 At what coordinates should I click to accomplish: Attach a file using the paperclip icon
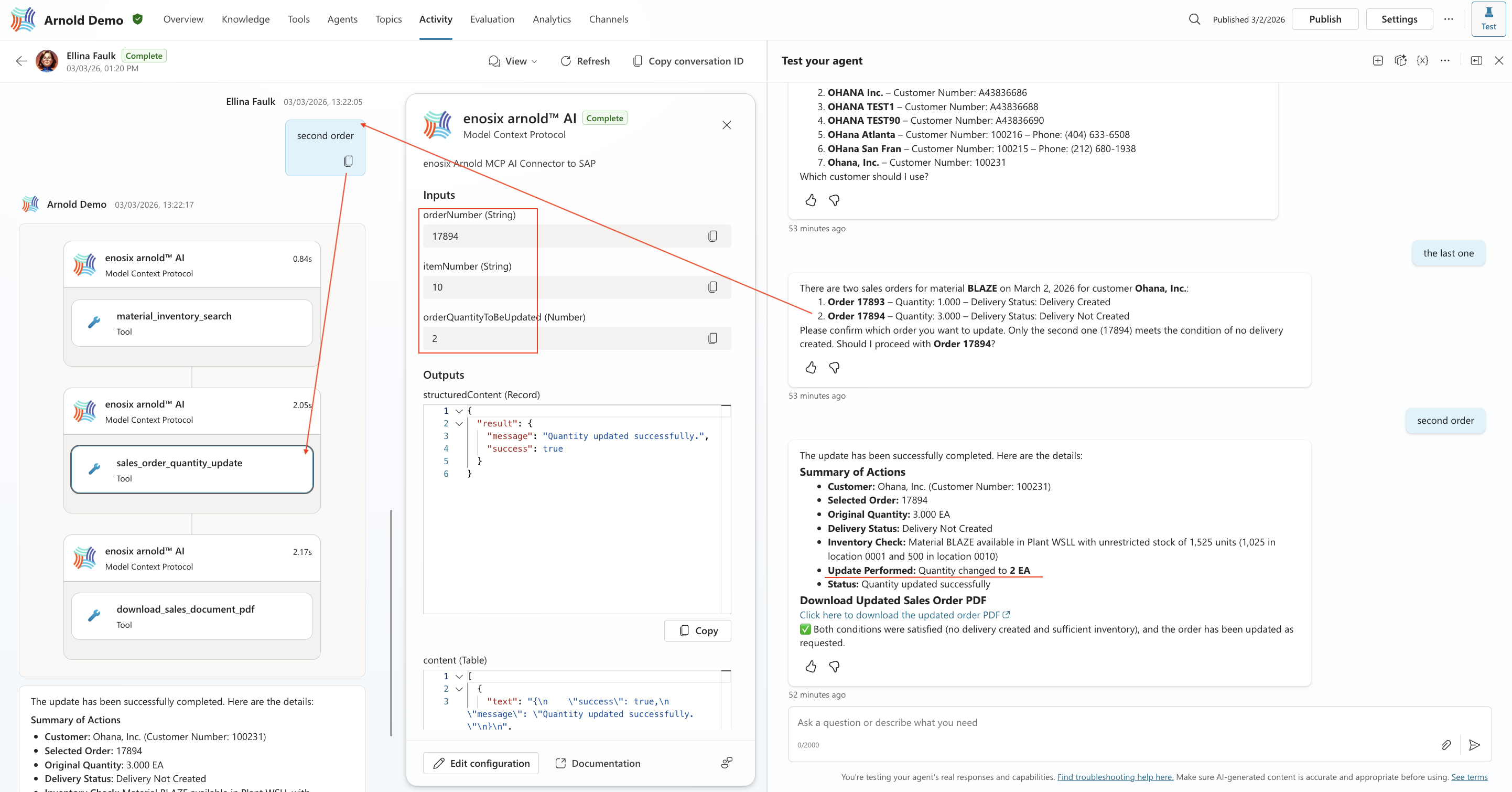coord(1445,745)
